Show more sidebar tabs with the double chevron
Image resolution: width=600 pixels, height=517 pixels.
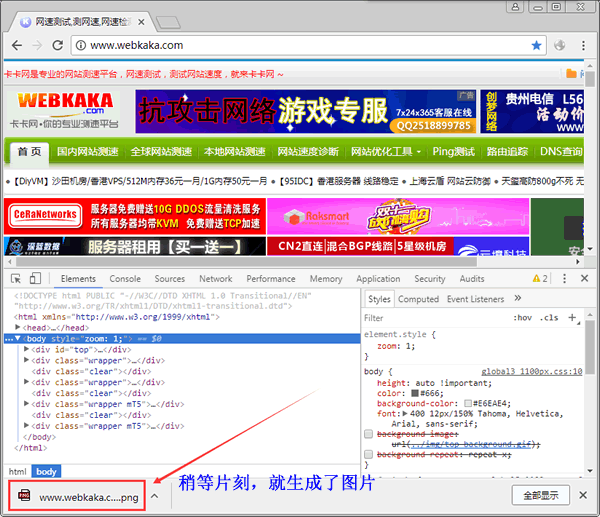pos(518,298)
